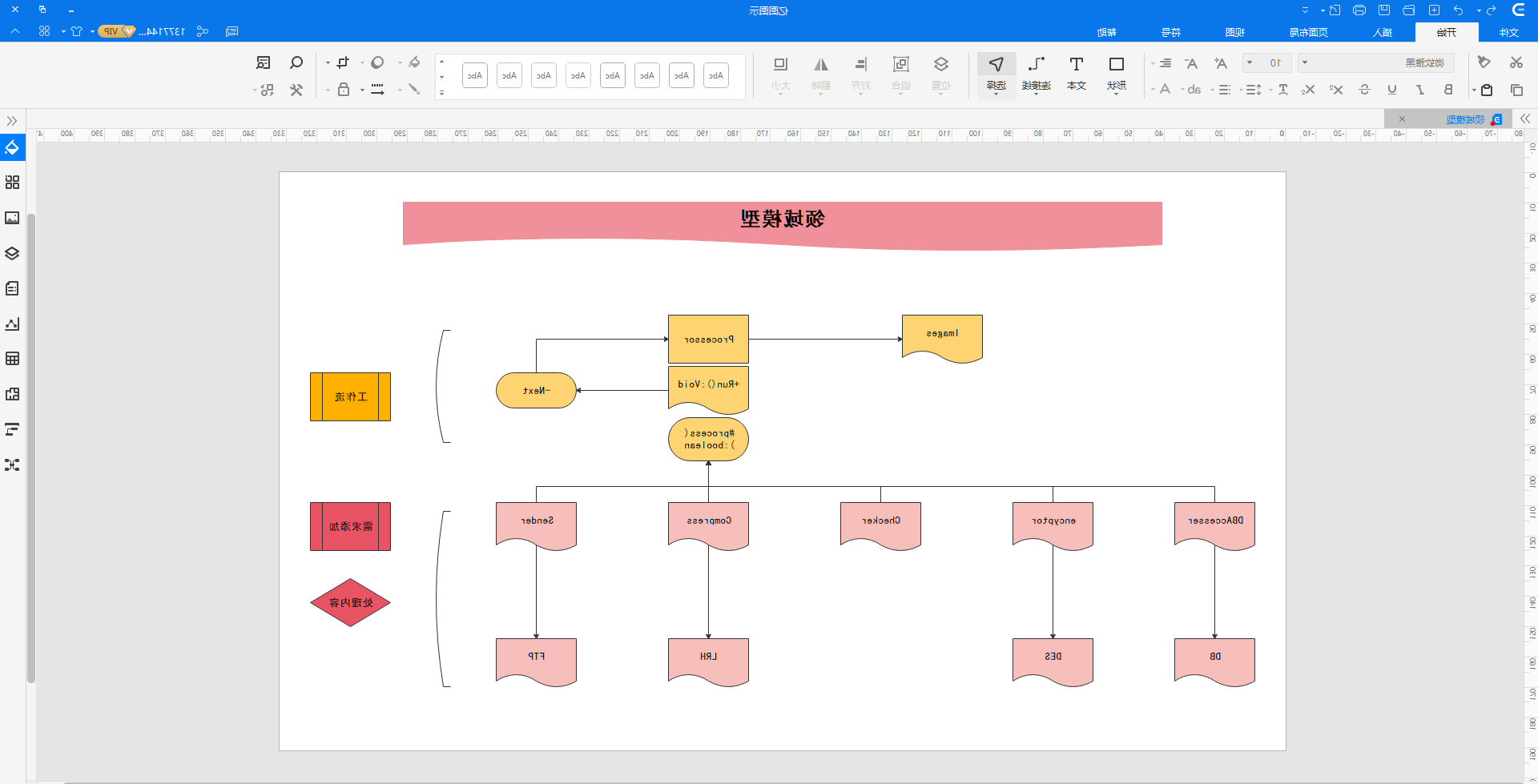Toggle Bold formatting
This screenshot has width=1538, height=784.
[1448, 90]
